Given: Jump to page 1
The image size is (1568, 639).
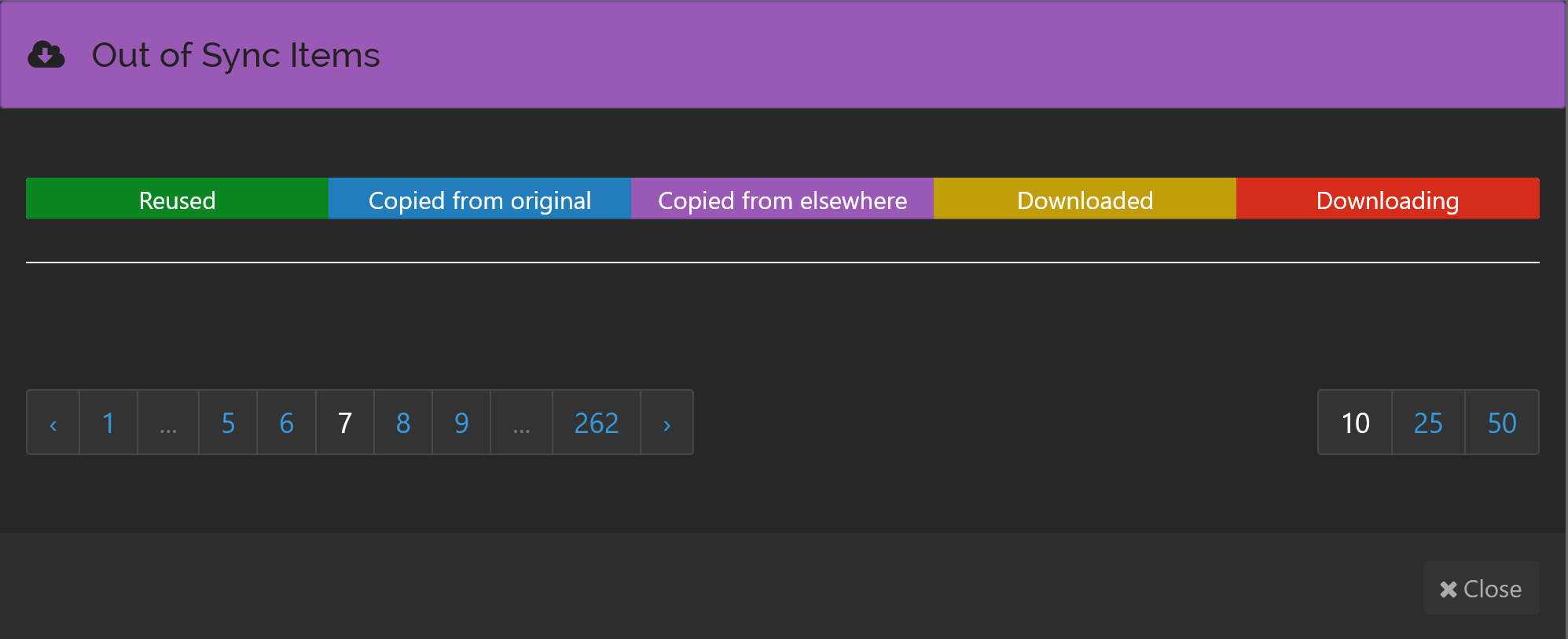Looking at the screenshot, I should [x=108, y=423].
